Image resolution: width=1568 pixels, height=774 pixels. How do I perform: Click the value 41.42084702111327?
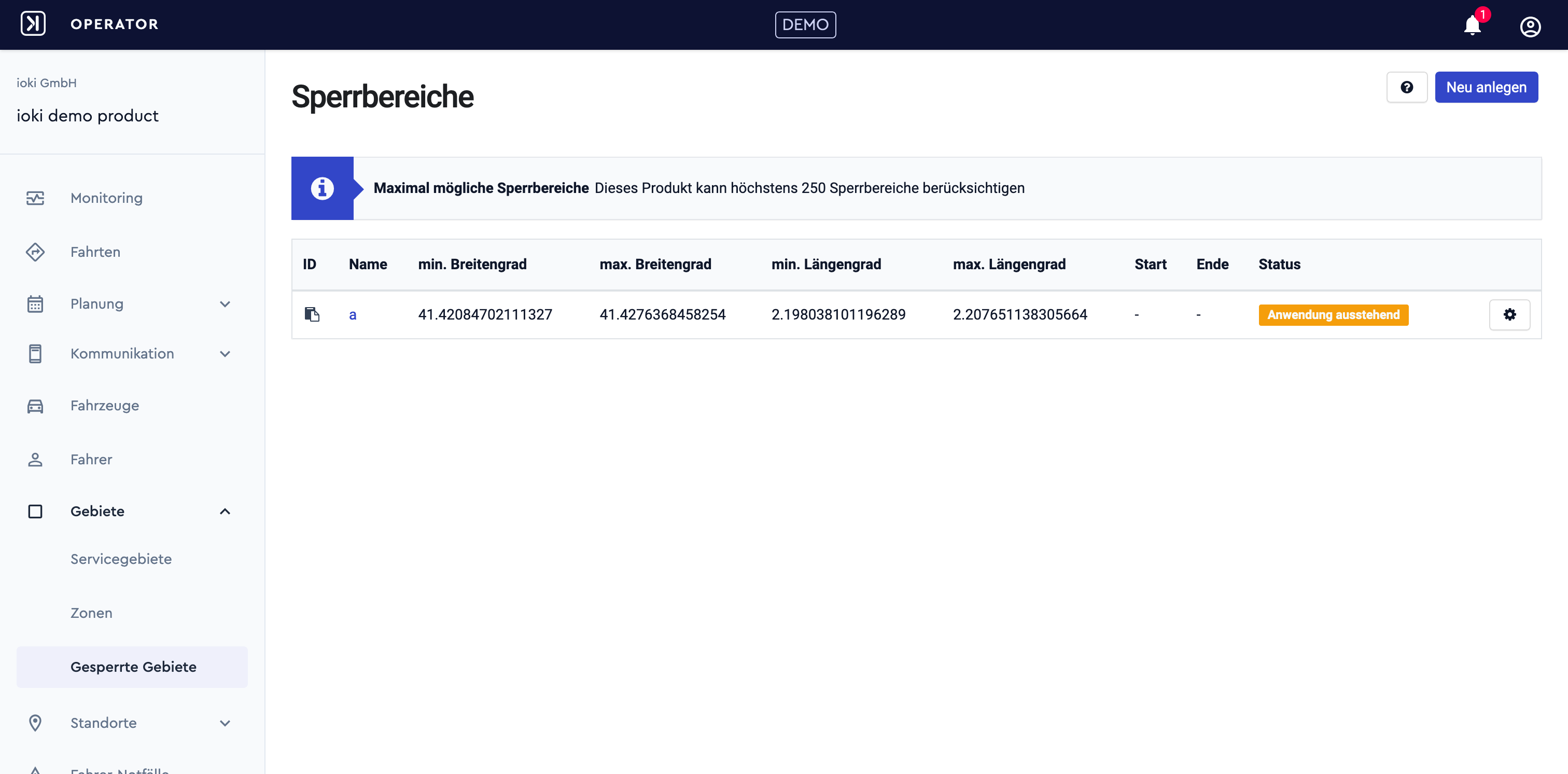tap(485, 315)
